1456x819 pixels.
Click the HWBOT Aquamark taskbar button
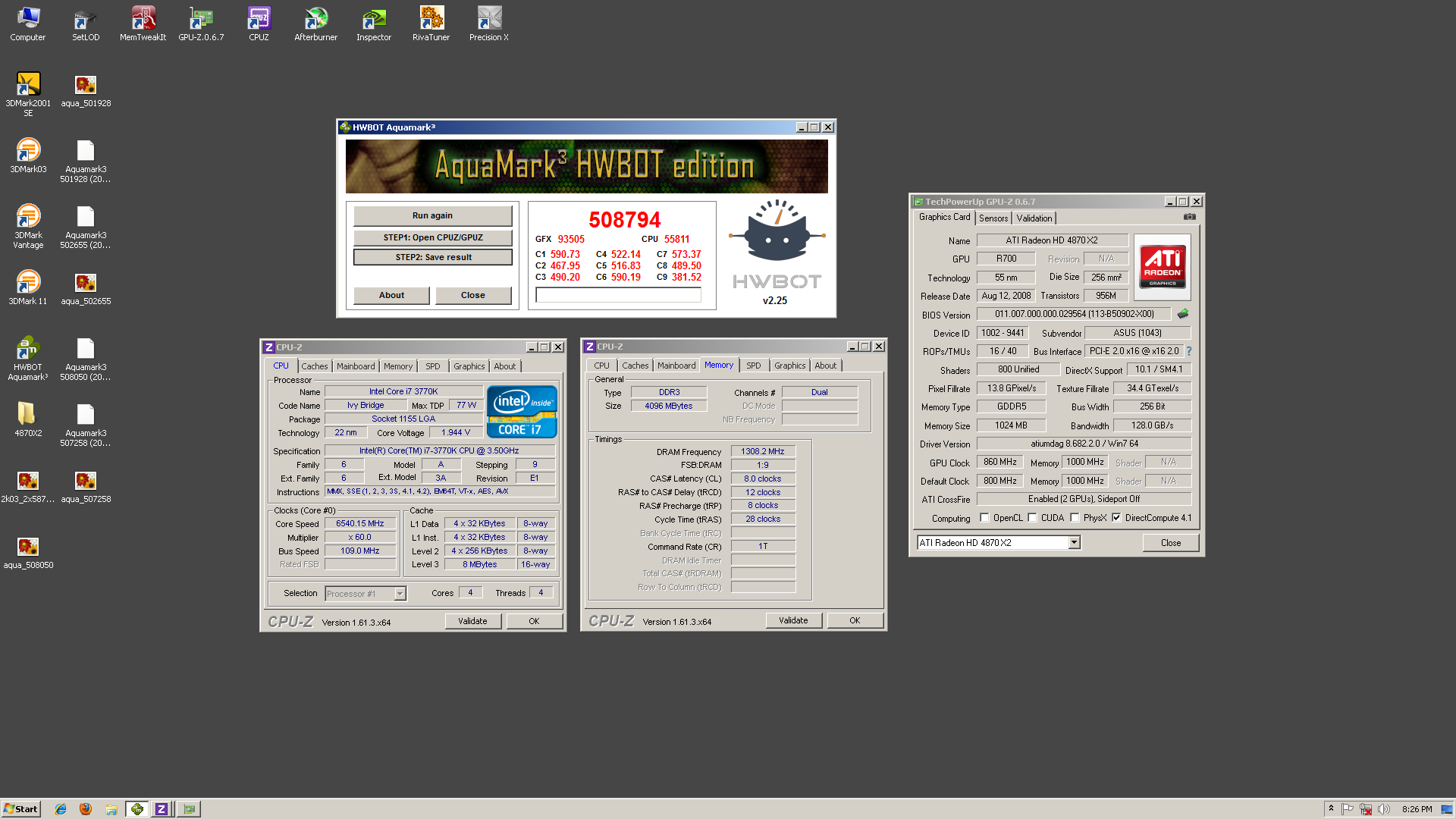pos(137,809)
